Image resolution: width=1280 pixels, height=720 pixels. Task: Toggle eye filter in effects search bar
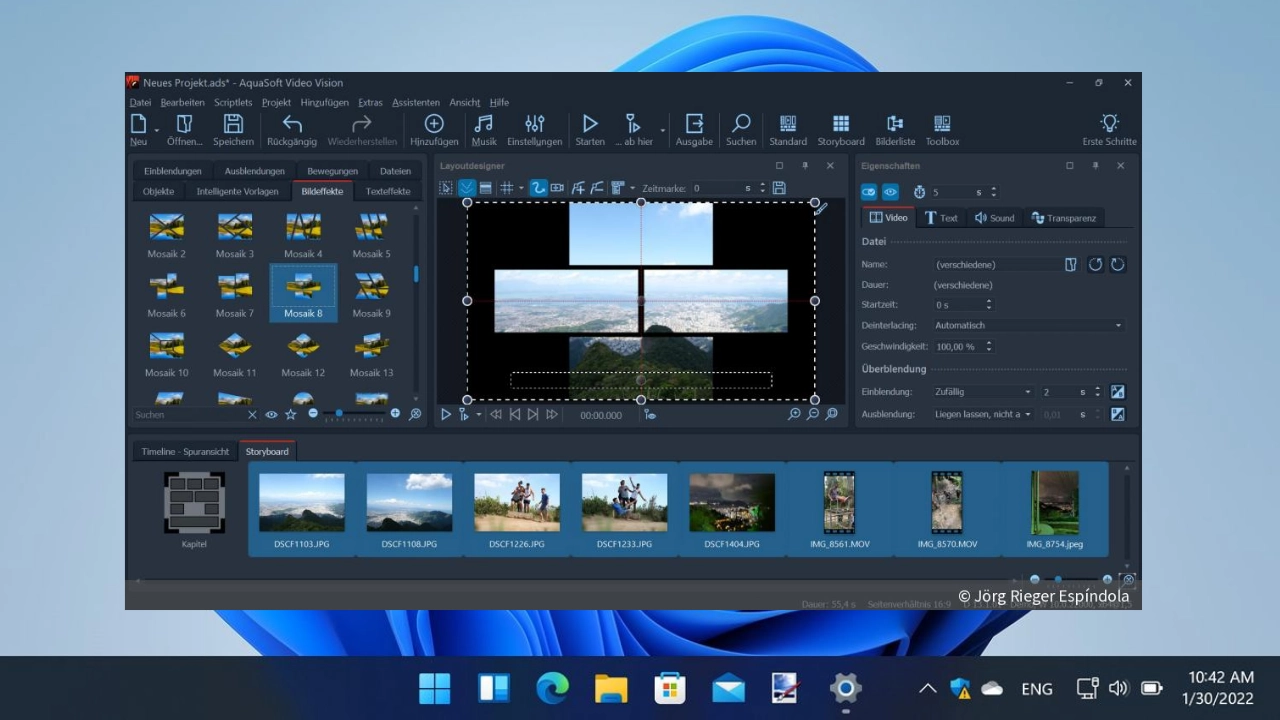(271, 414)
